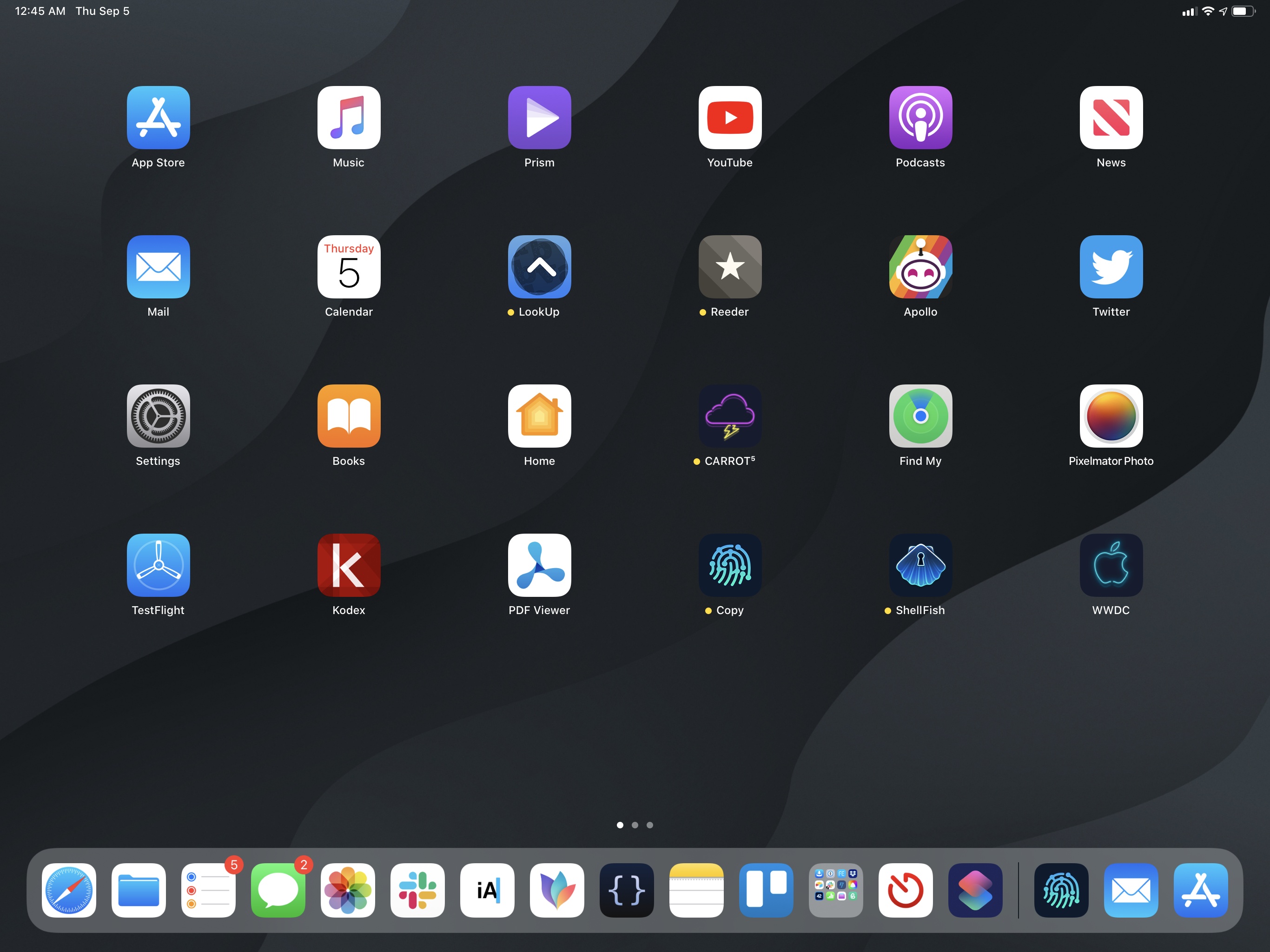This screenshot has height=952, width=1270.
Task: Tap the 12:45 AM clock in status bar
Action: pos(40,12)
